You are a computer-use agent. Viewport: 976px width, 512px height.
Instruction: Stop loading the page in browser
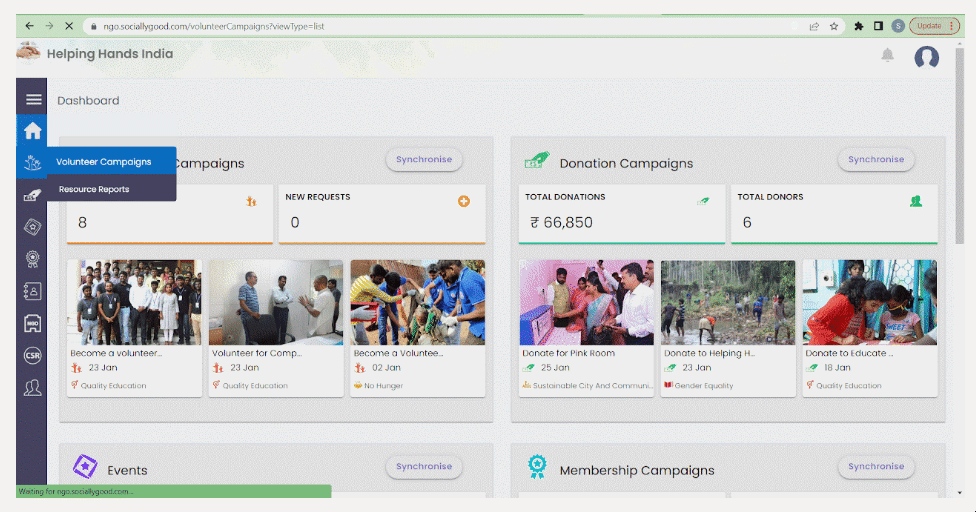[x=69, y=26]
